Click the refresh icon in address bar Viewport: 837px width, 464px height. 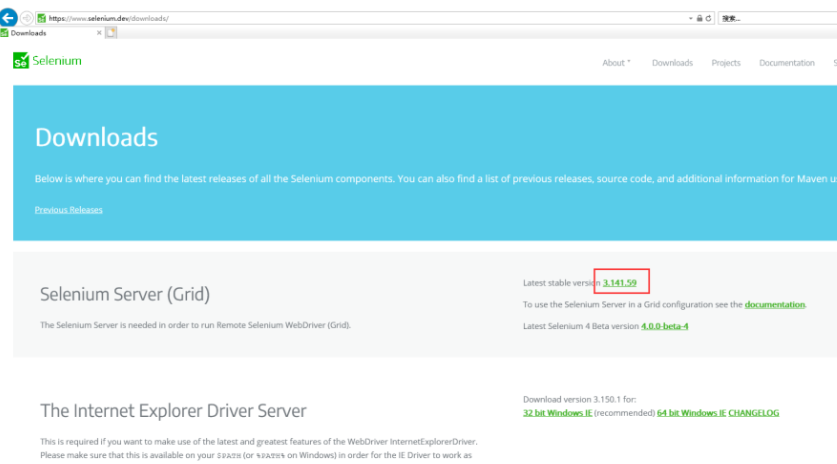pos(708,18)
